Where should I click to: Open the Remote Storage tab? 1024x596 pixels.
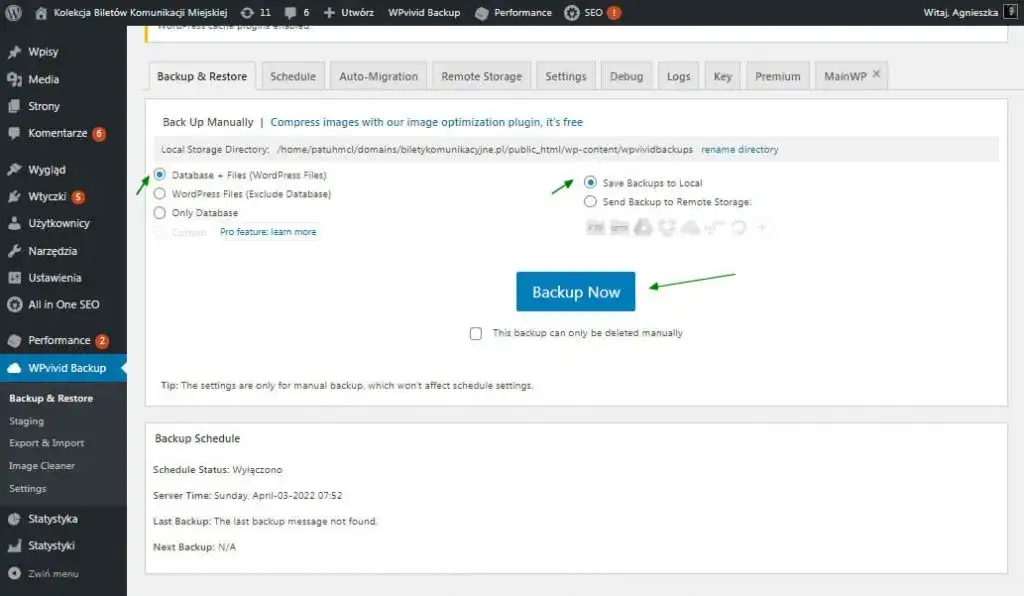click(481, 76)
